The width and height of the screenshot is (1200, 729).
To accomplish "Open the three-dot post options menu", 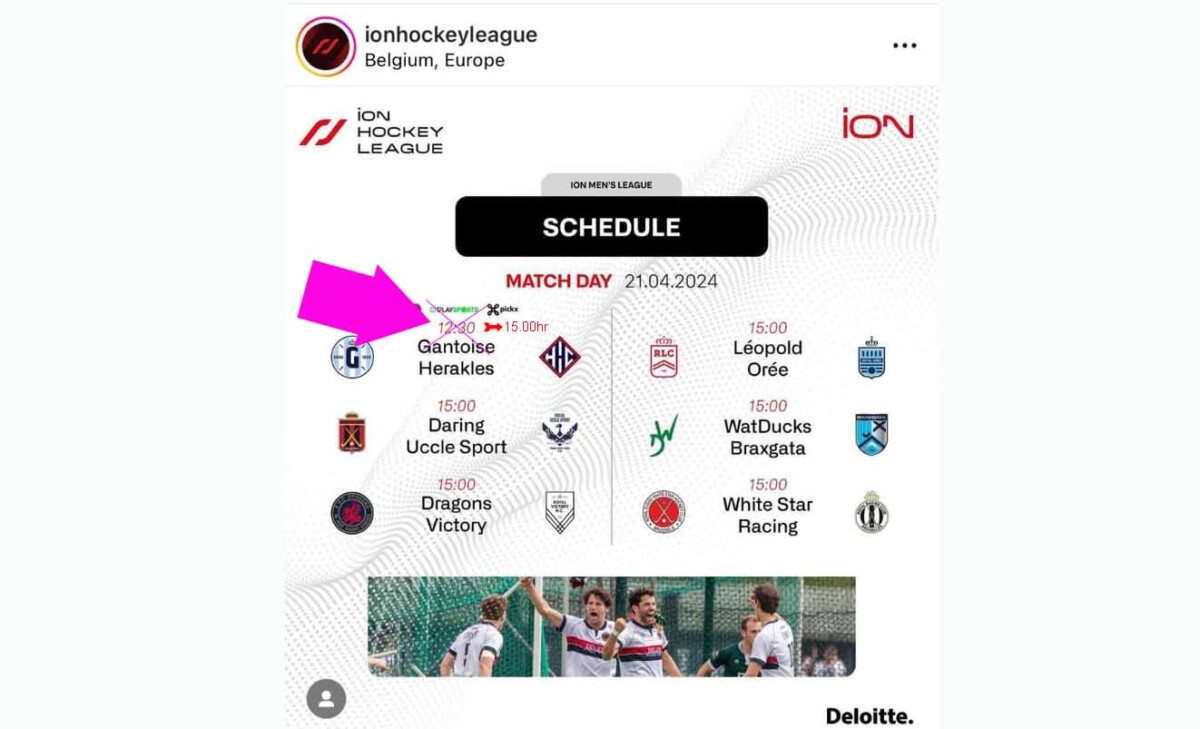I will click(905, 46).
